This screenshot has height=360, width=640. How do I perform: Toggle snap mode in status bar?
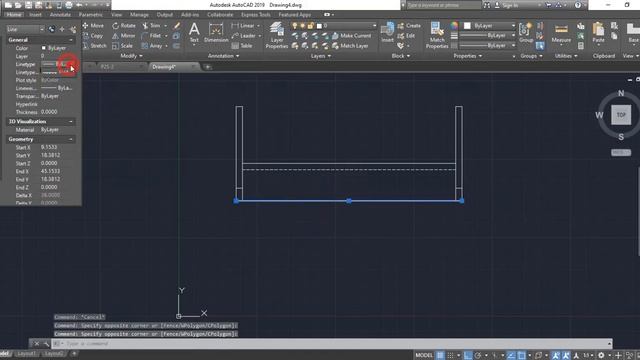click(450, 355)
